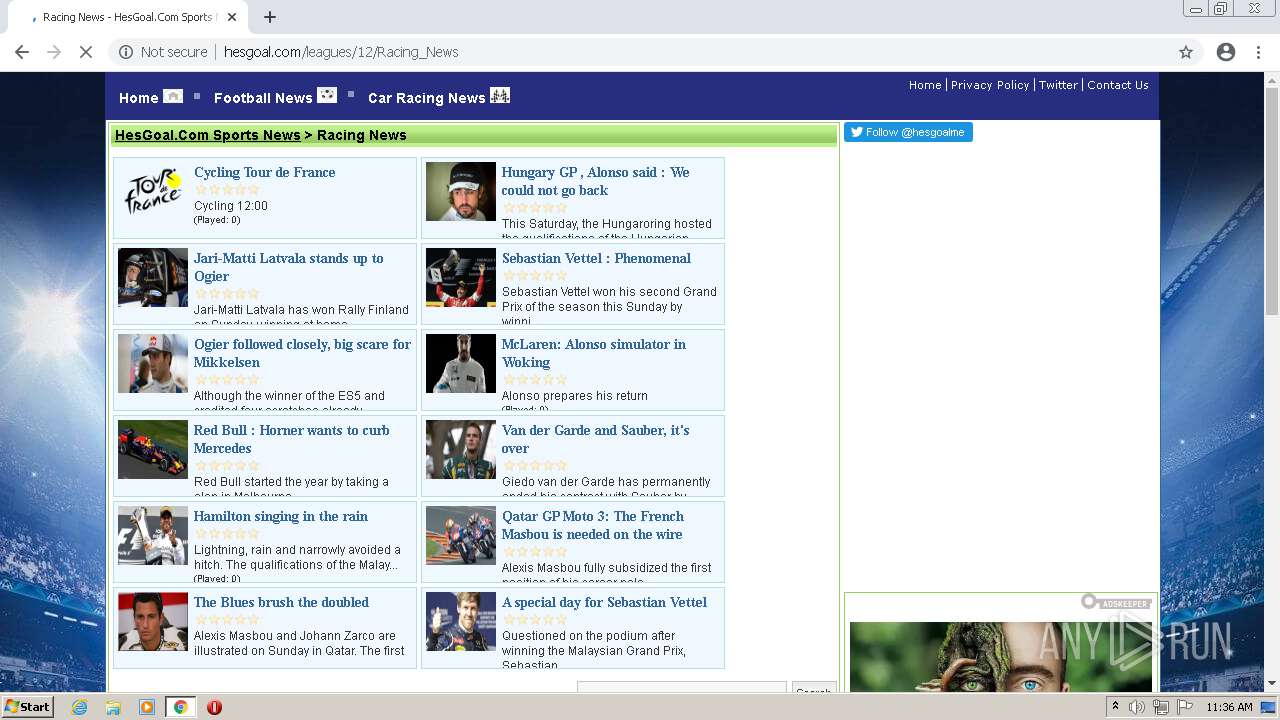
Task: Bookmark this page with the star icon
Action: (x=1186, y=52)
